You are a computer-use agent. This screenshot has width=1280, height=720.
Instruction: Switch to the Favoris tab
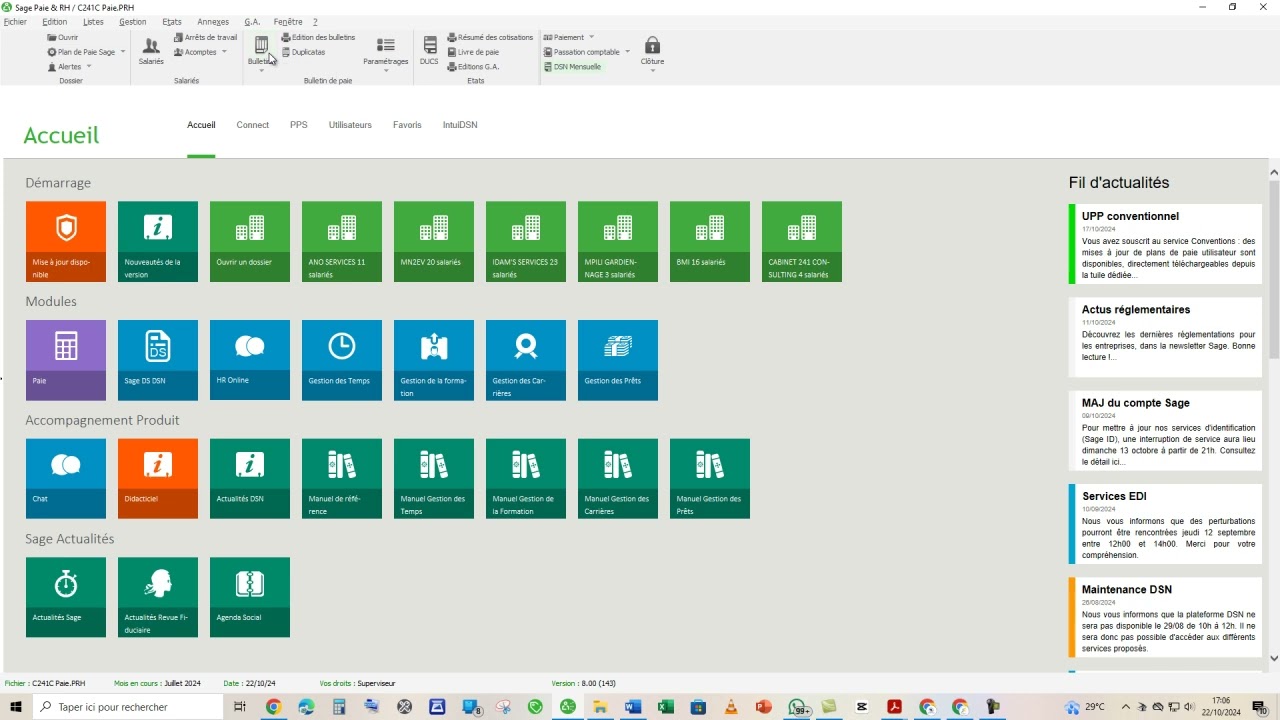407,125
